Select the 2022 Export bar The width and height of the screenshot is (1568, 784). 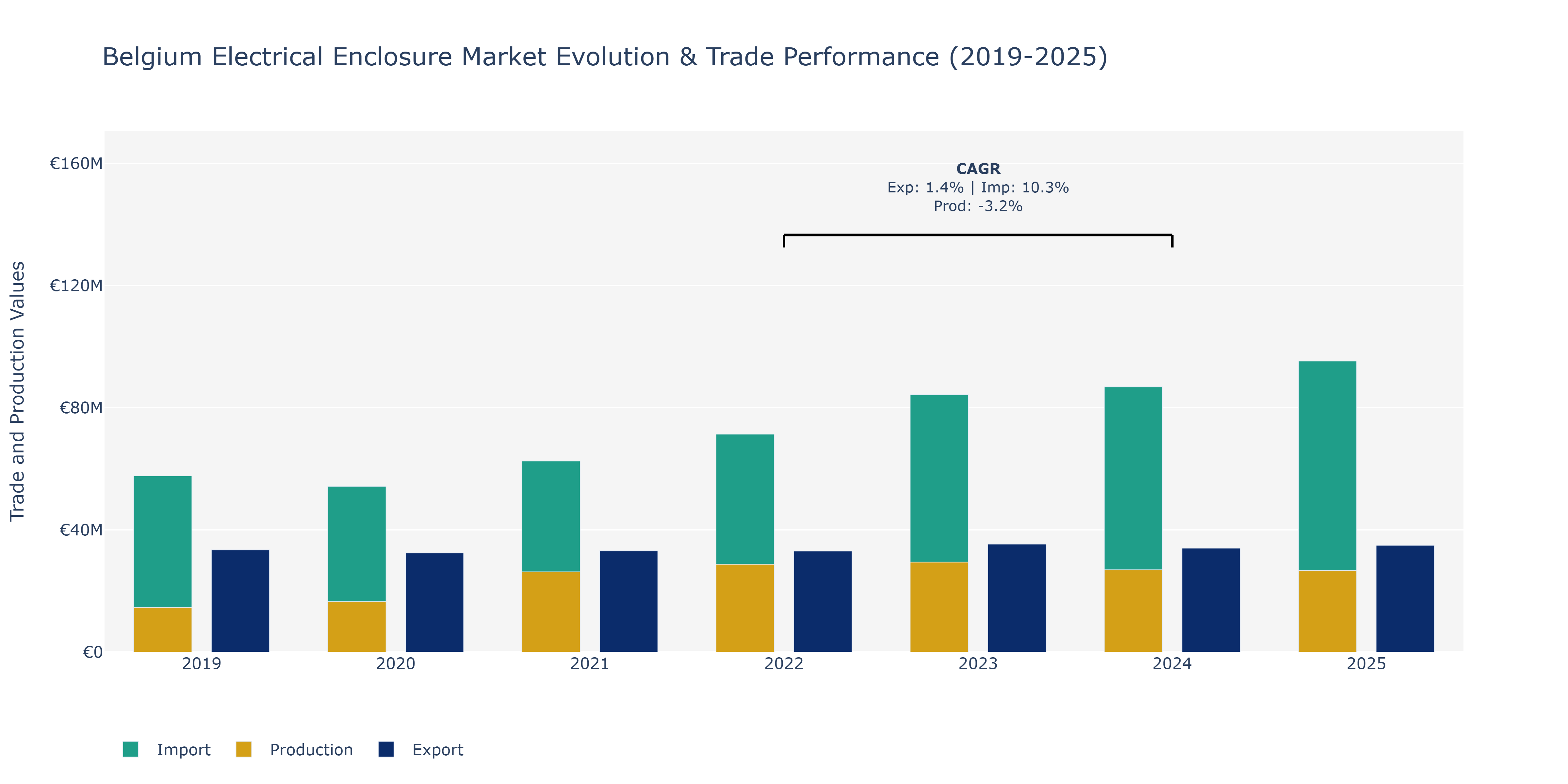coord(823,601)
